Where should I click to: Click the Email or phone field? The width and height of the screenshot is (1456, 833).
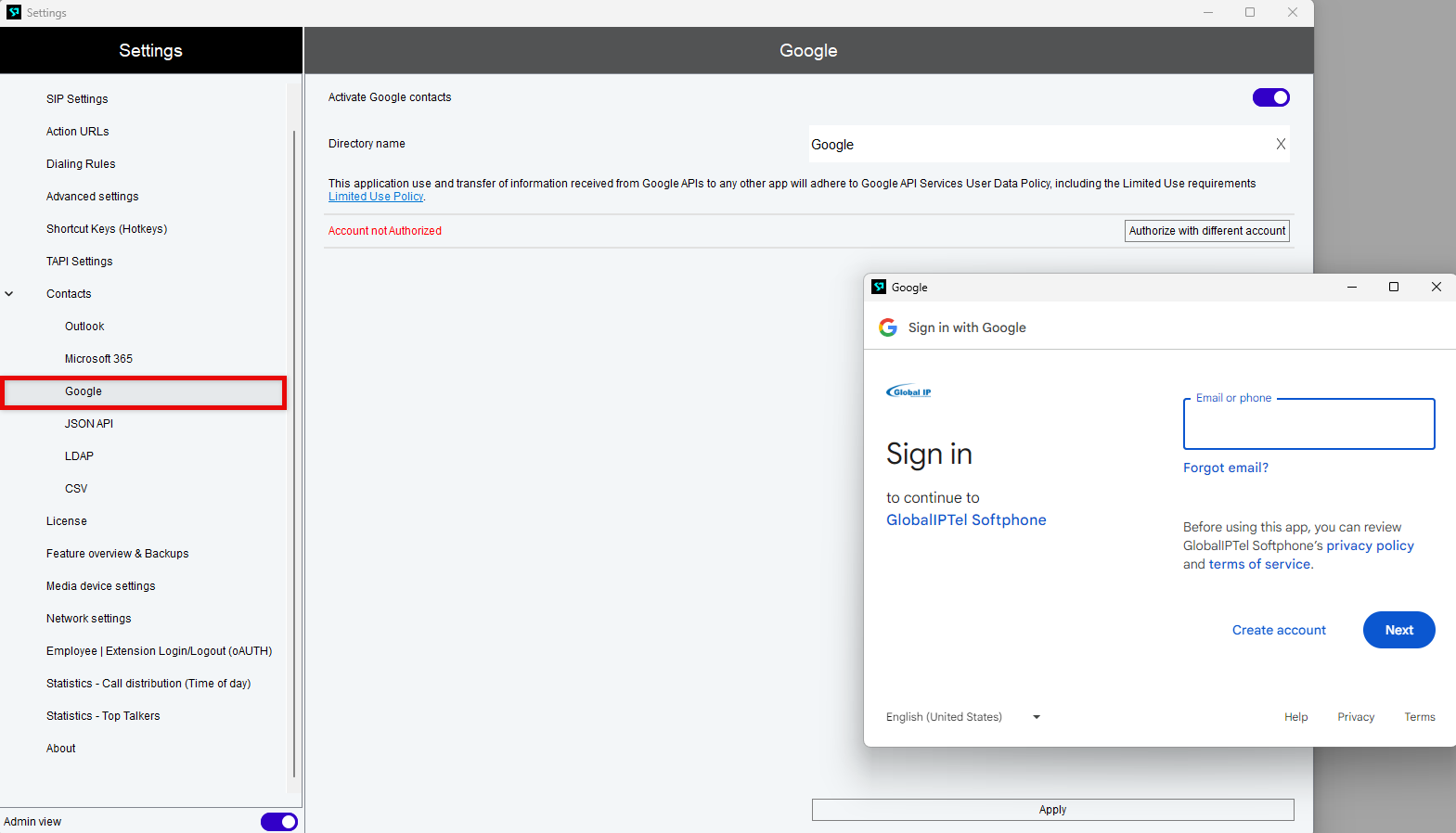click(1308, 424)
